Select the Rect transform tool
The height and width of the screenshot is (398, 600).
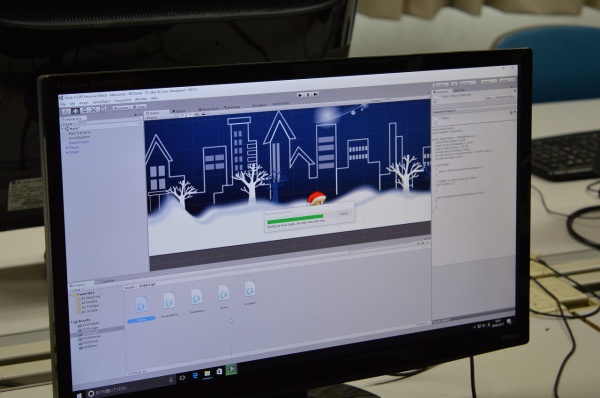[x=102, y=109]
